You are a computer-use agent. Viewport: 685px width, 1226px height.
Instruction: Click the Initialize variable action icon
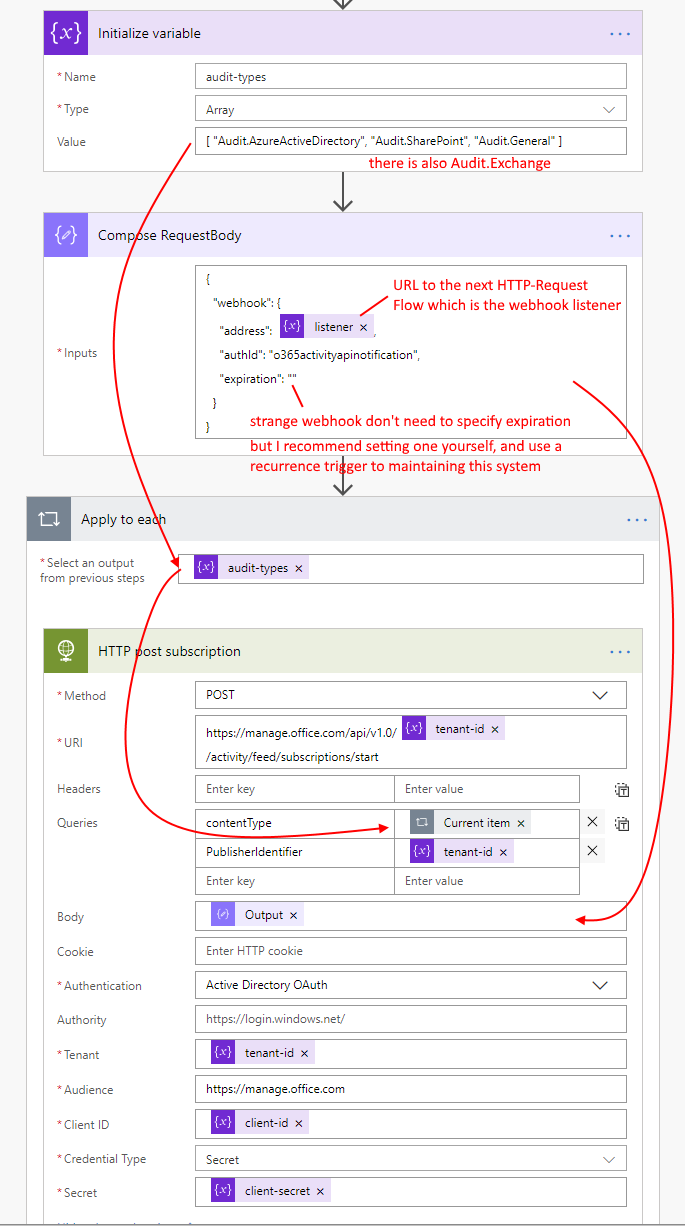pos(66,33)
